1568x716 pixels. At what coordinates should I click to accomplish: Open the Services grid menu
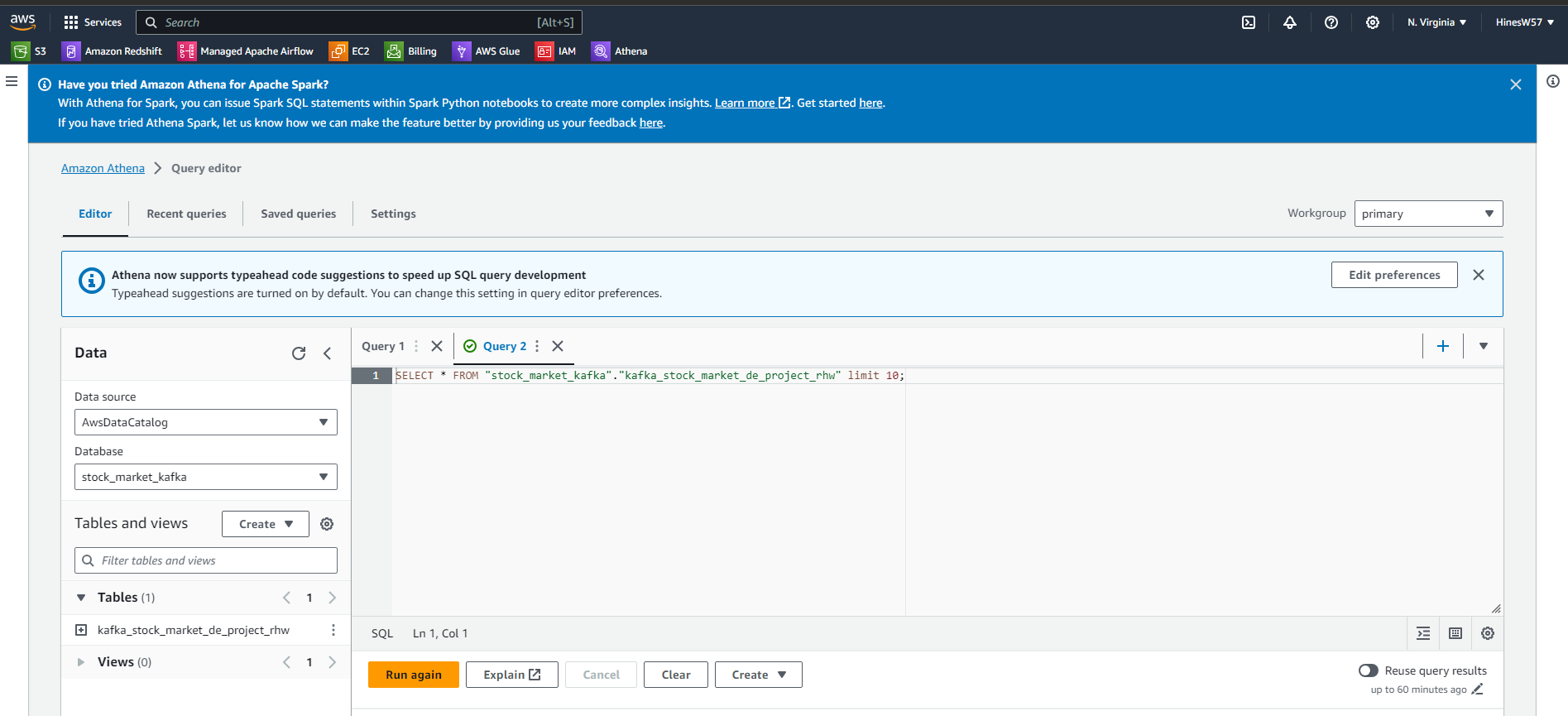(93, 22)
